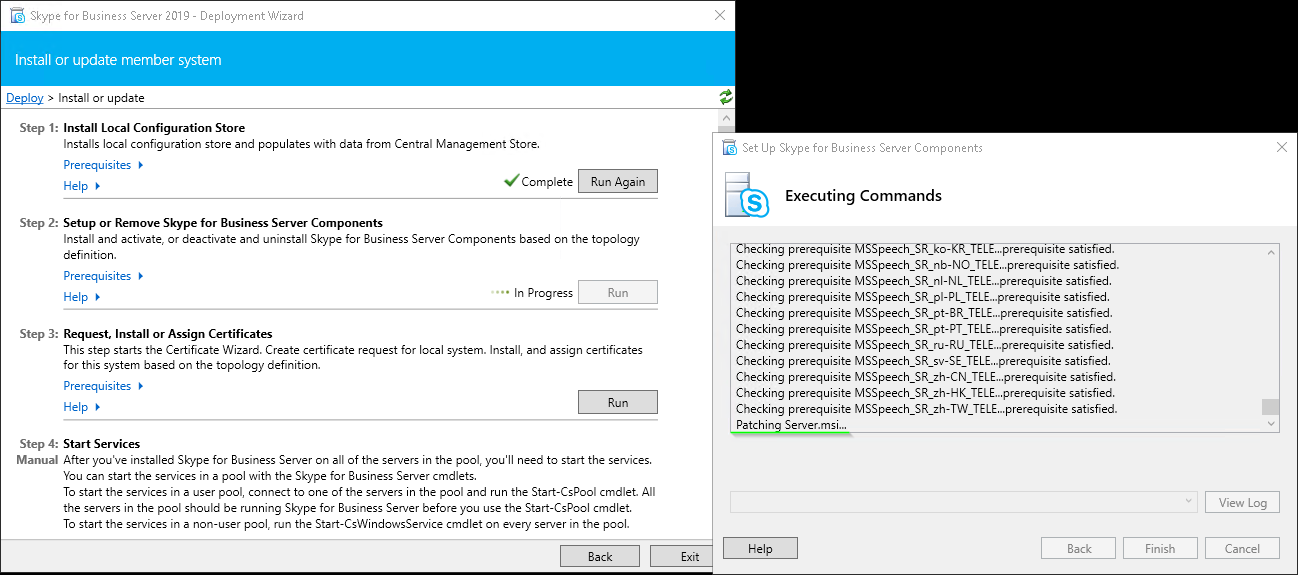The width and height of the screenshot is (1298, 575).
Task: Click the Skype server icon beside Executing Commands
Action: coord(748,195)
